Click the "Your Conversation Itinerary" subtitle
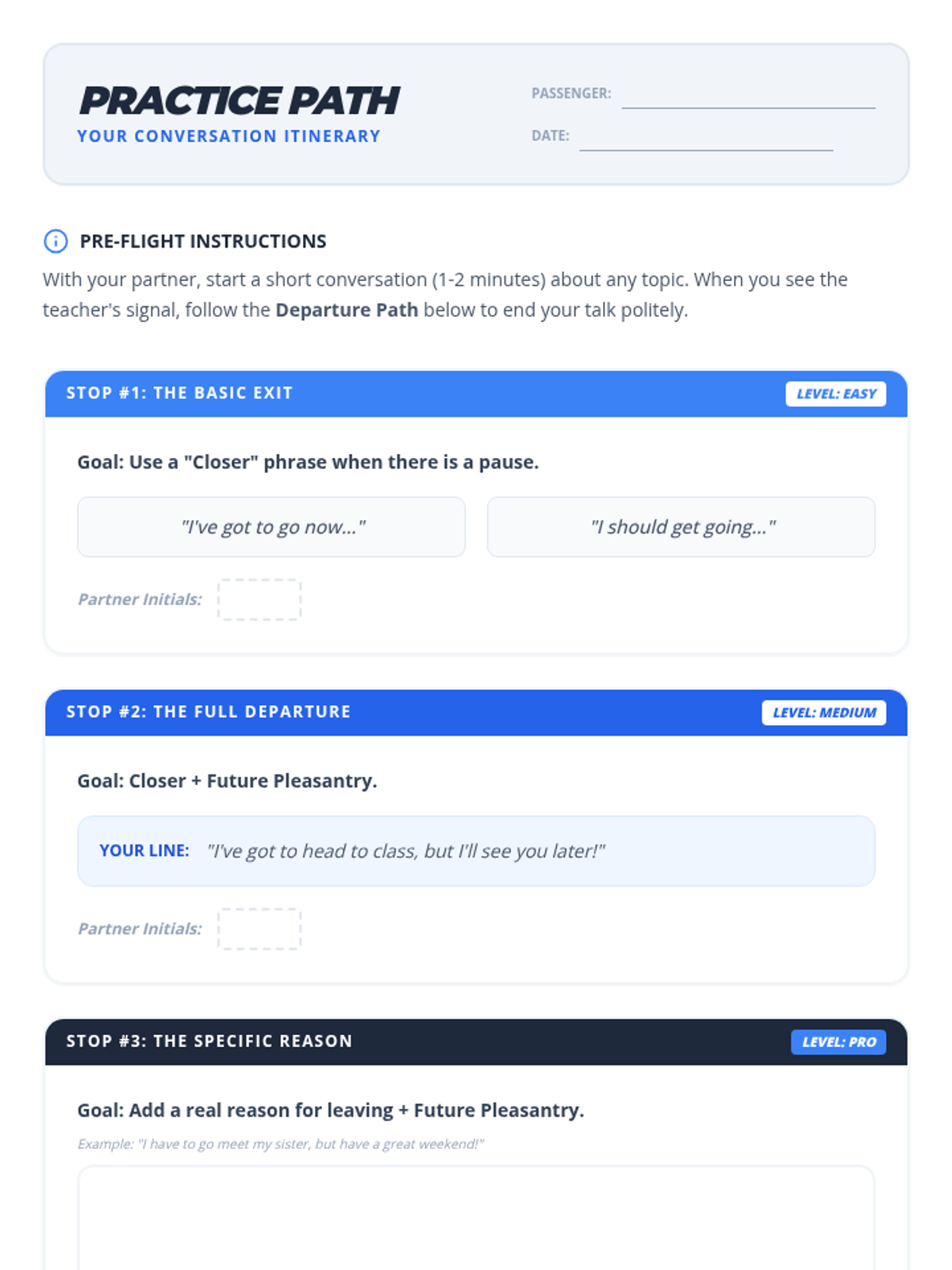 click(228, 137)
